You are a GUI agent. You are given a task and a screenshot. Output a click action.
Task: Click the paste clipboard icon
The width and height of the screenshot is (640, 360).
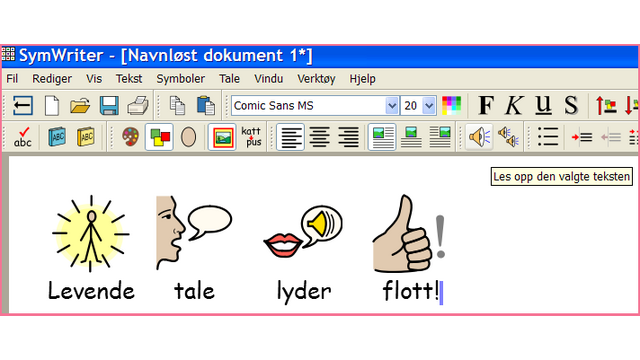click(206, 106)
